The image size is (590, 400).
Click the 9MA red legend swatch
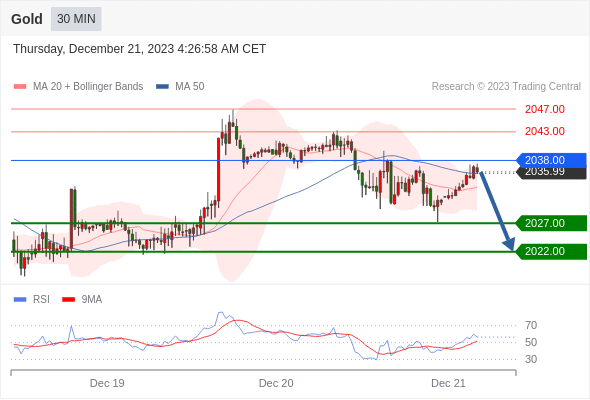point(68,300)
